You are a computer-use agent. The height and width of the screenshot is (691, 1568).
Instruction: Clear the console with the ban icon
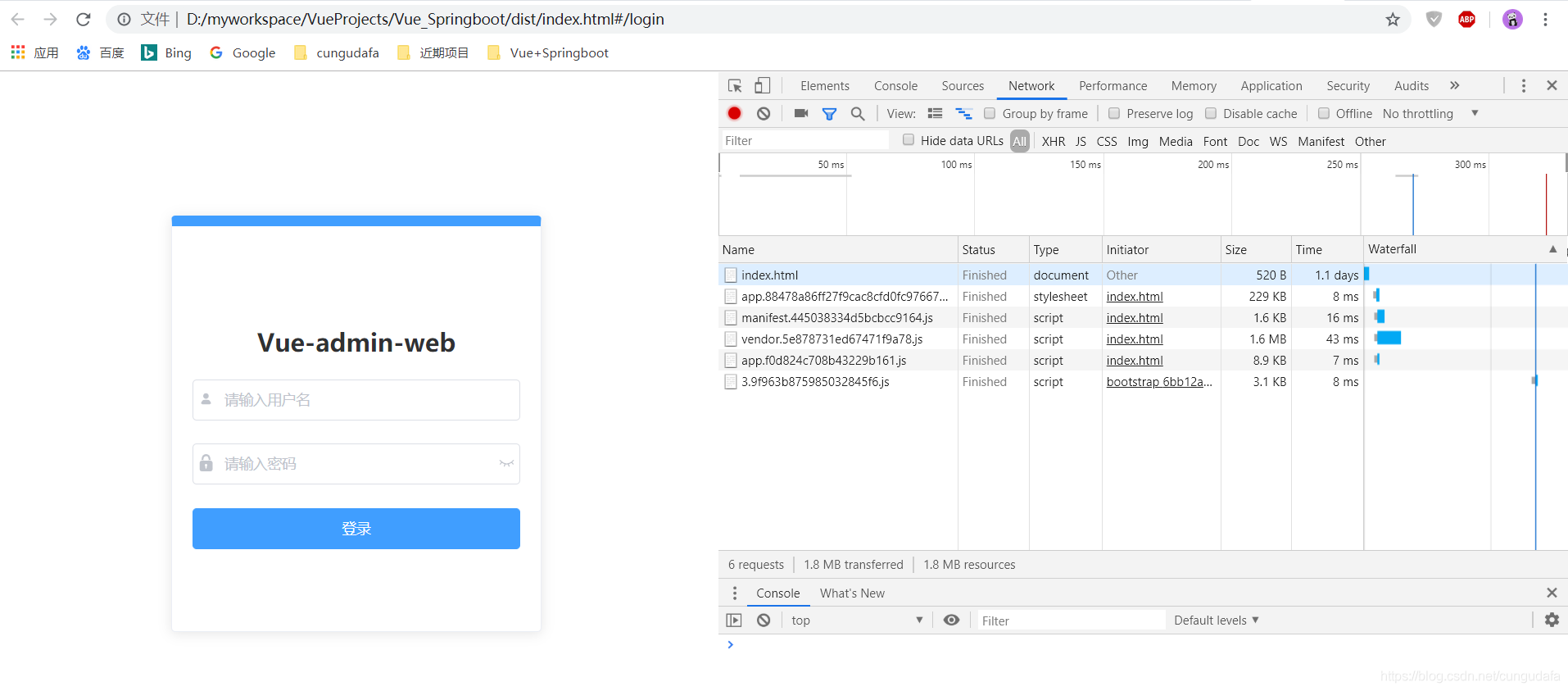click(x=764, y=621)
